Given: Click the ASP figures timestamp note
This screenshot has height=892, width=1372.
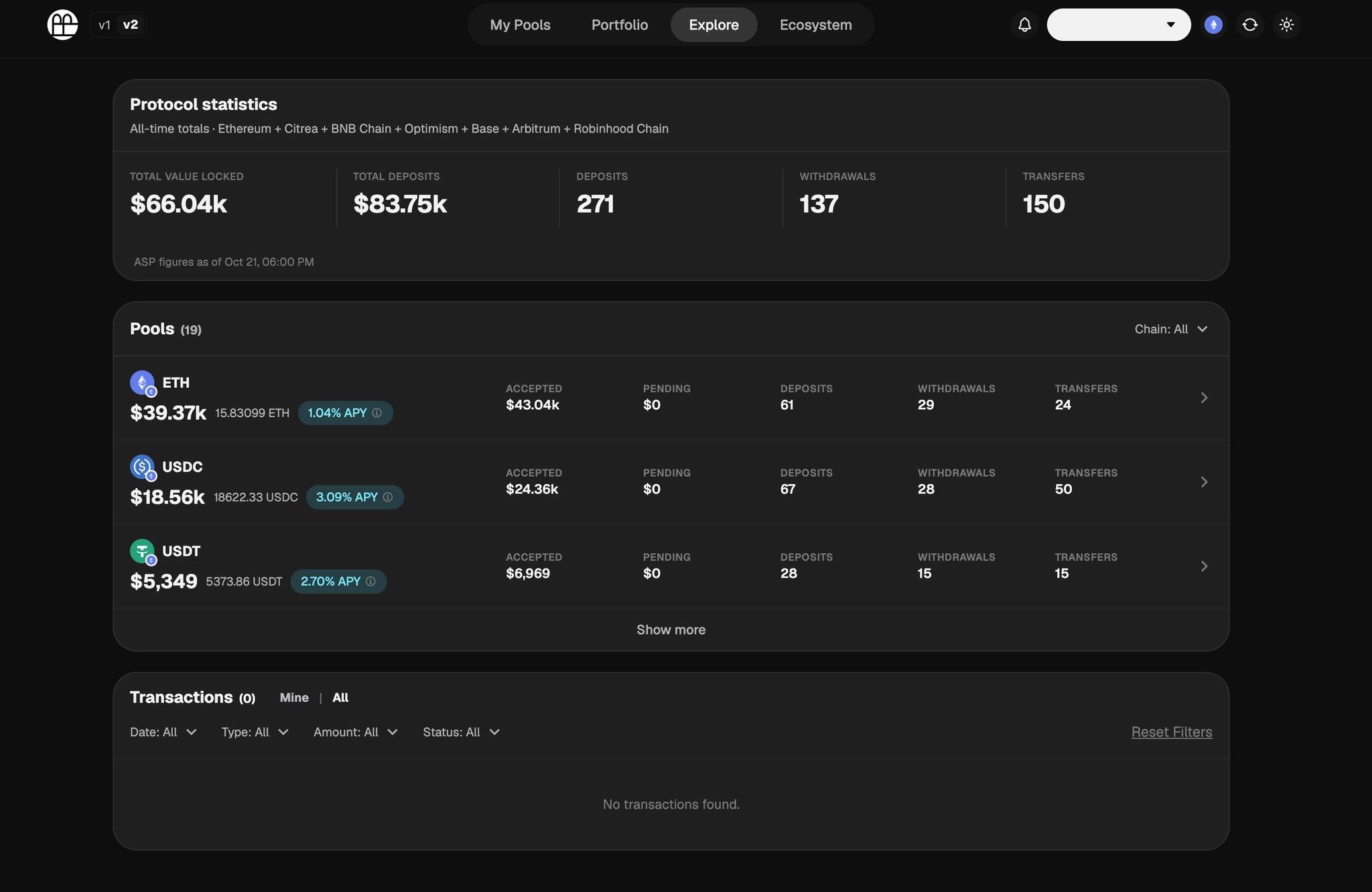Looking at the screenshot, I should 224,262.
